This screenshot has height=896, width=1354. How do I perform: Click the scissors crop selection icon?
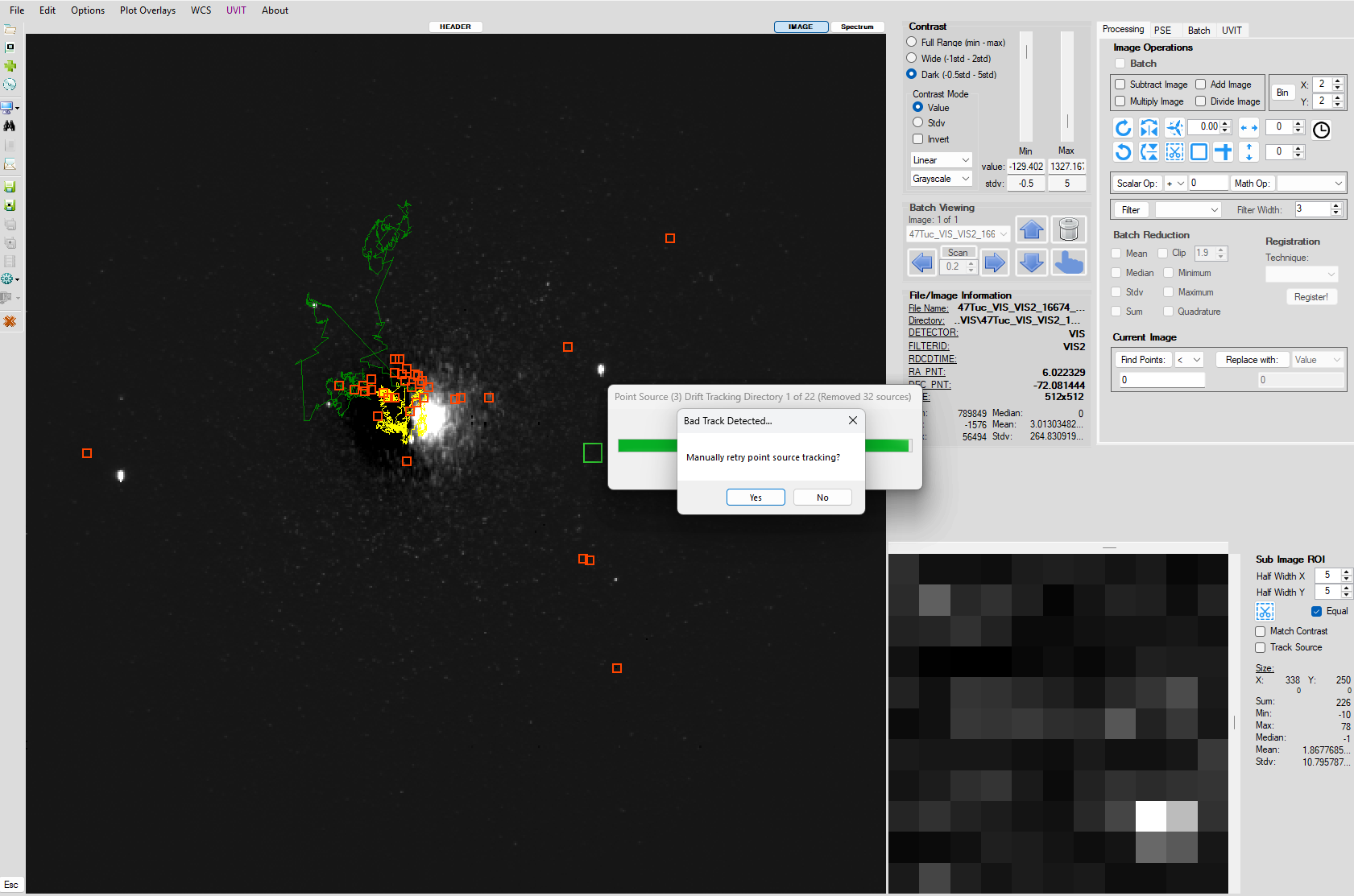pos(1174,152)
